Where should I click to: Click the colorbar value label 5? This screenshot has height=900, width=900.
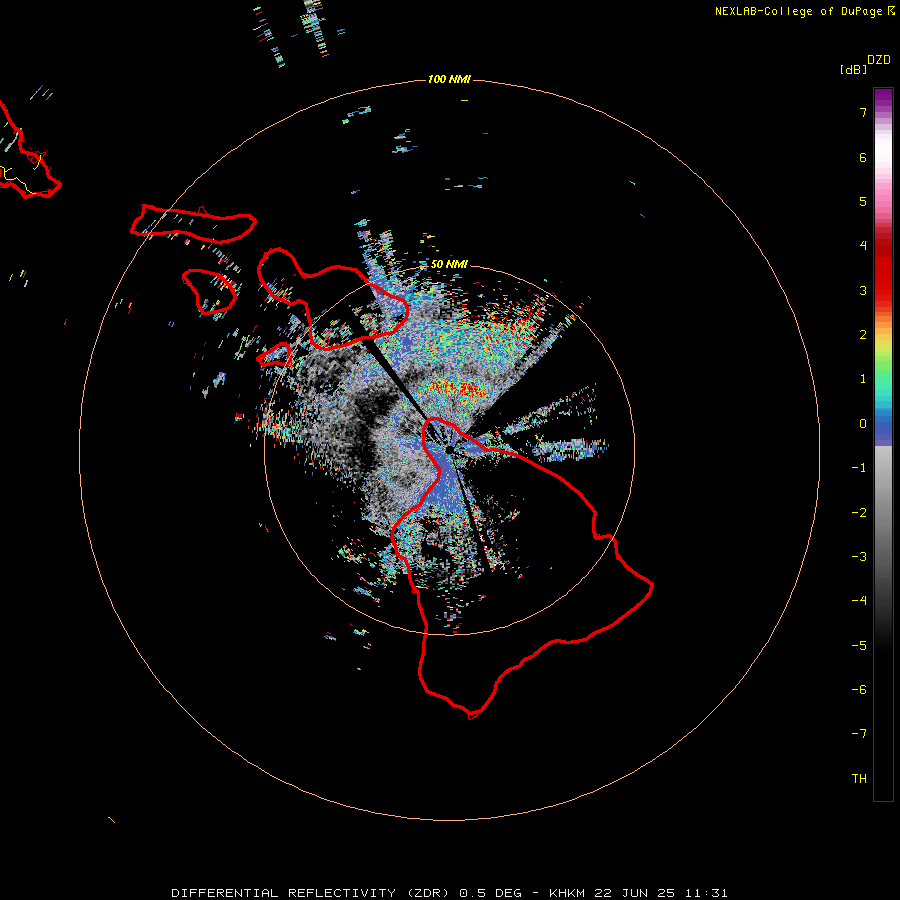[x=863, y=201]
